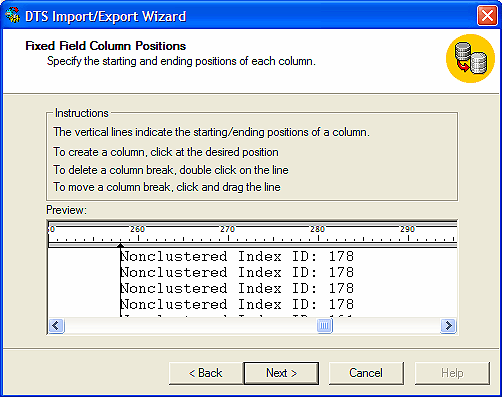This screenshot has width=502, height=397.
Task: Click the DTS Import/Export Wizard title text
Action: click(x=106, y=16)
